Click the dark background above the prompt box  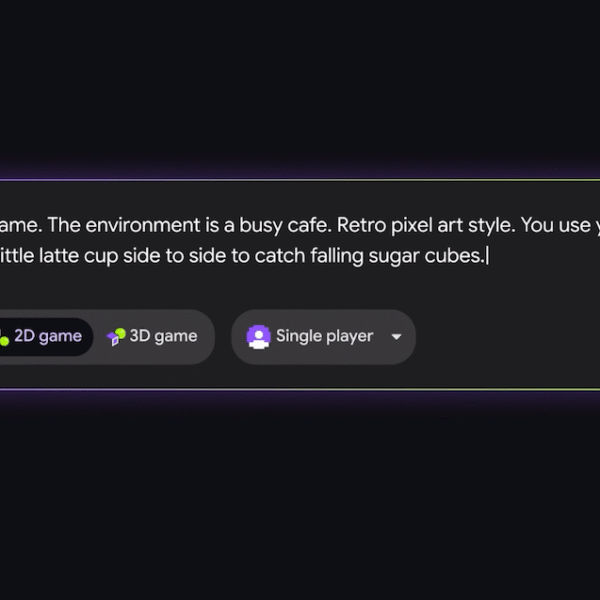300,84
